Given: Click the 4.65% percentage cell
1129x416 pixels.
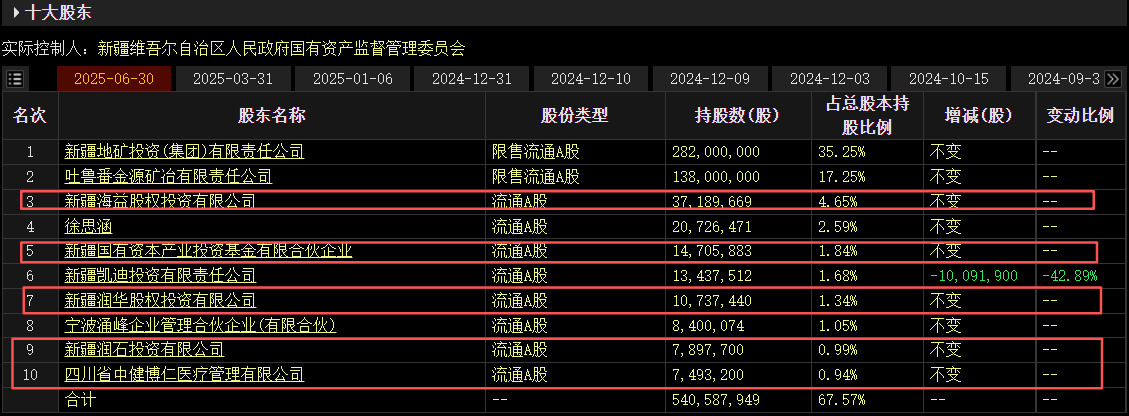Looking at the screenshot, I should (x=837, y=202).
